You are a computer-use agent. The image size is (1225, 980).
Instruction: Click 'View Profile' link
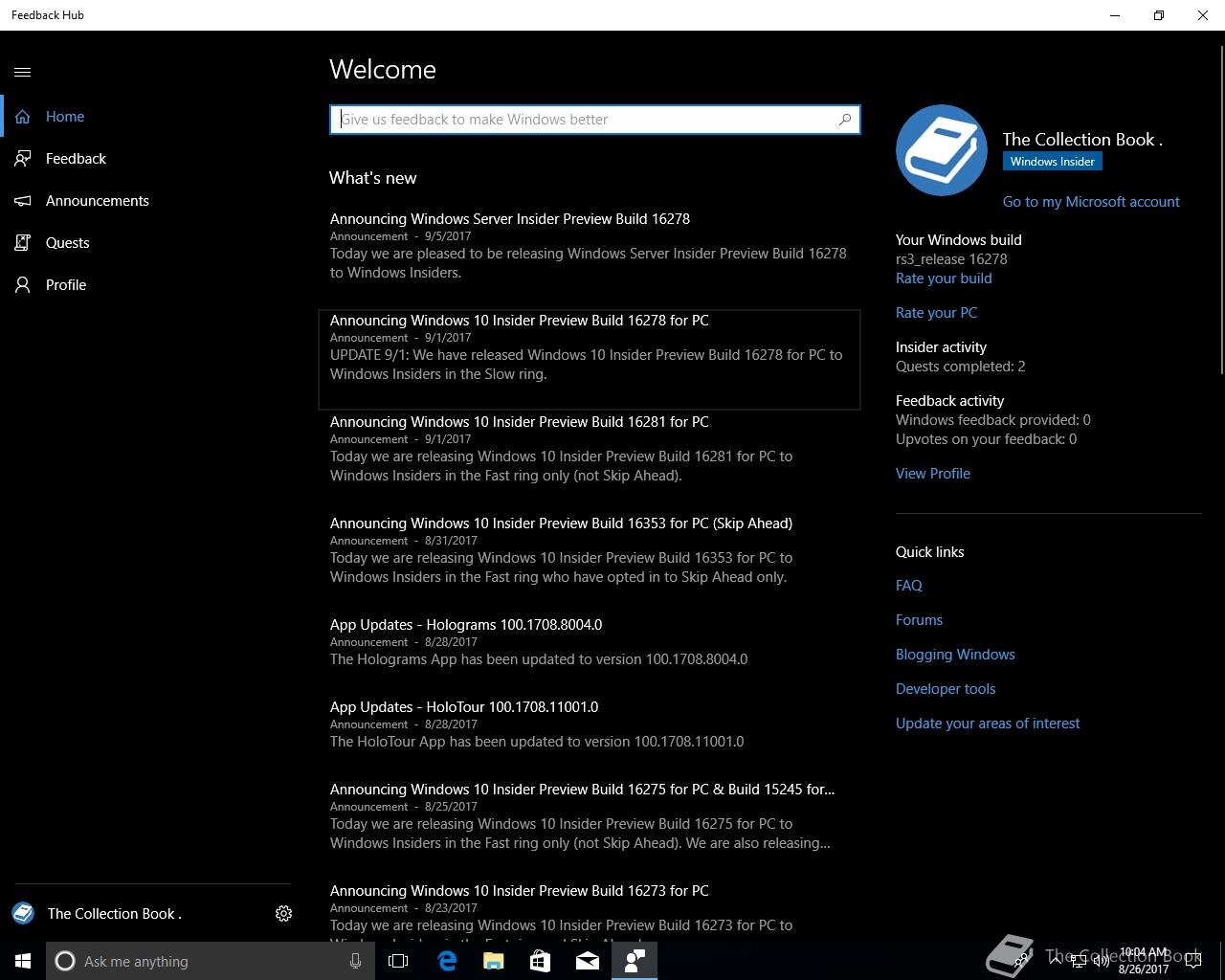click(x=933, y=474)
